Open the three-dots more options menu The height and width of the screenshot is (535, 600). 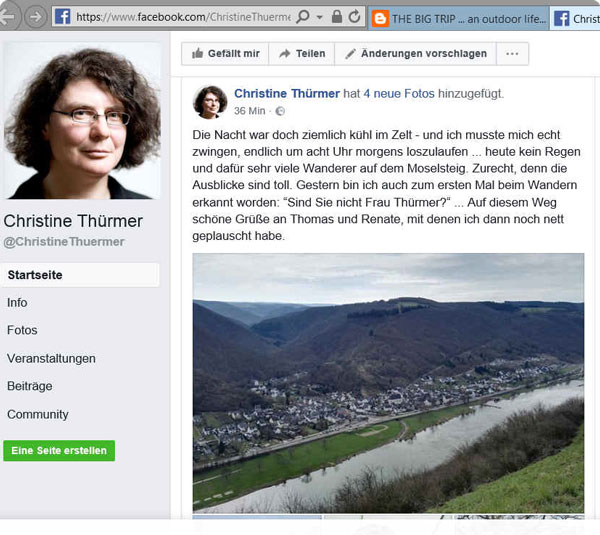point(512,54)
